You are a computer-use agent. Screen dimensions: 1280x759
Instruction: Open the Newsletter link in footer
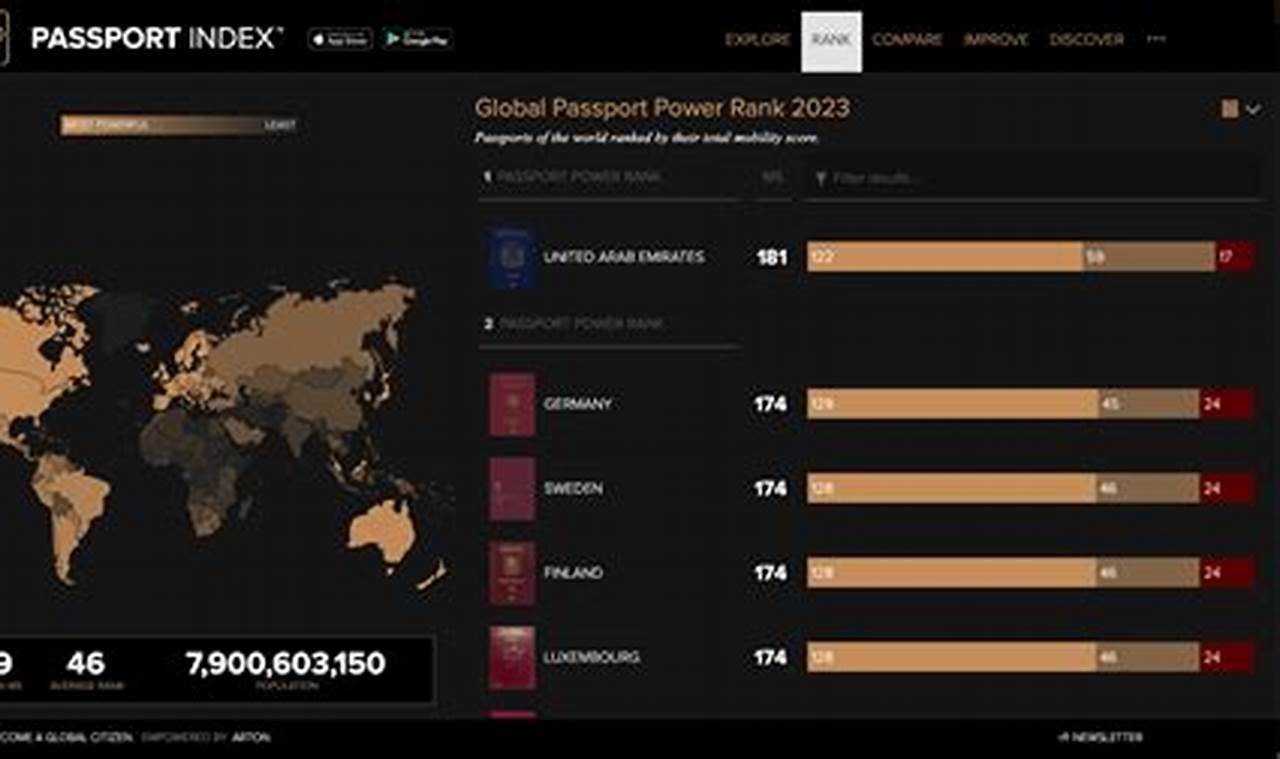[1098, 738]
